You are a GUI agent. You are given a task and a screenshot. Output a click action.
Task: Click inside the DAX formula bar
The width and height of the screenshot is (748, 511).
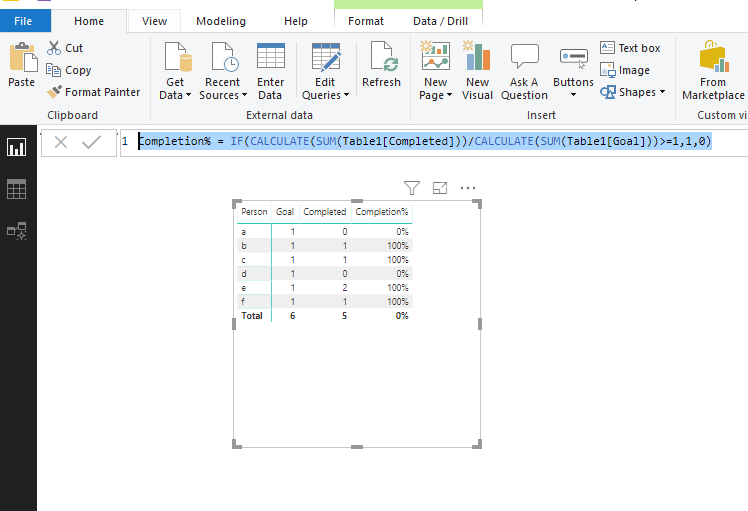coord(434,142)
